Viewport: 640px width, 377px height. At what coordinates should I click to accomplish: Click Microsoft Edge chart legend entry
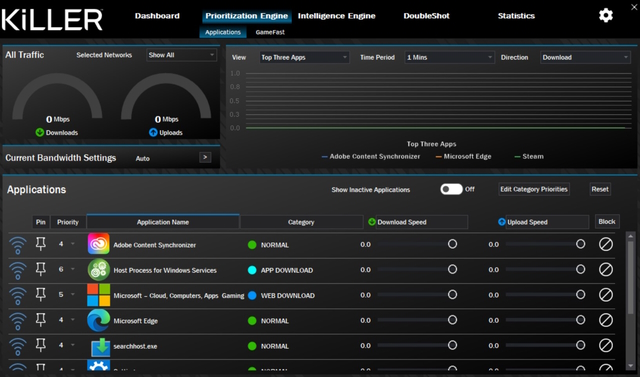click(463, 156)
